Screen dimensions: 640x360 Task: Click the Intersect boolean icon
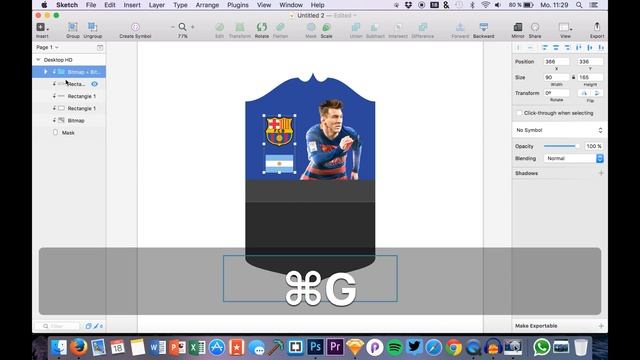click(398, 27)
